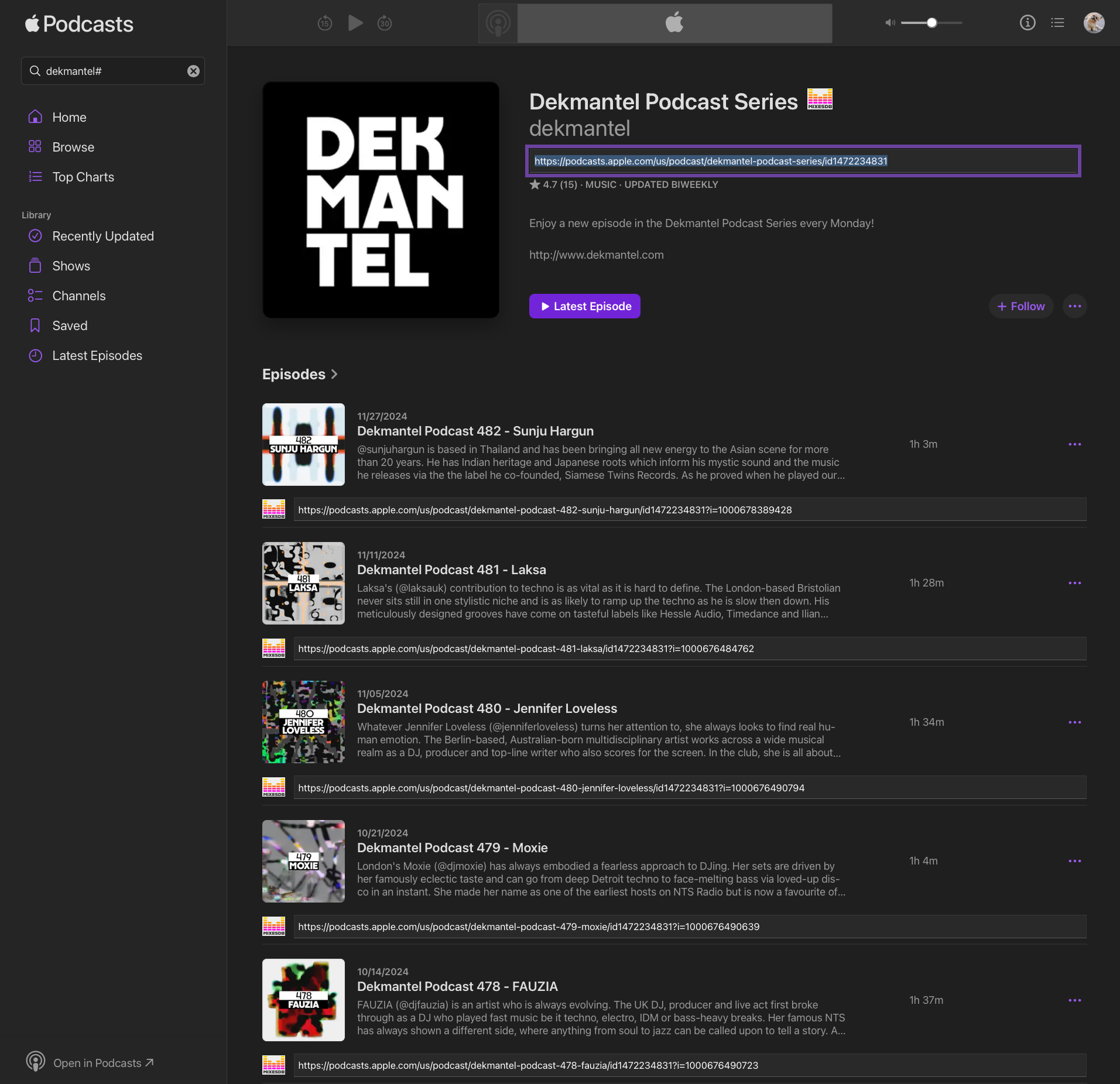Open Dekmantel Podcast 478 - FAUZIA title

point(457,986)
